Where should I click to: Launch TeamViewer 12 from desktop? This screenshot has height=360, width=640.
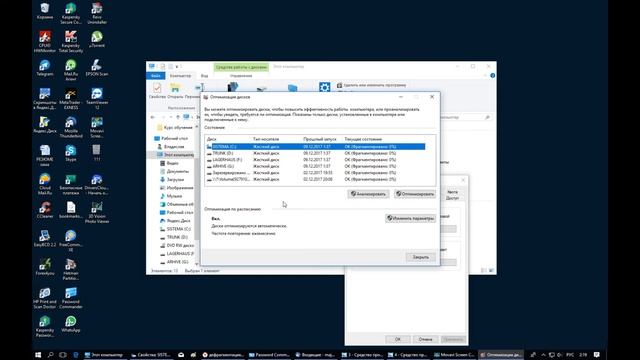click(97, 99)
